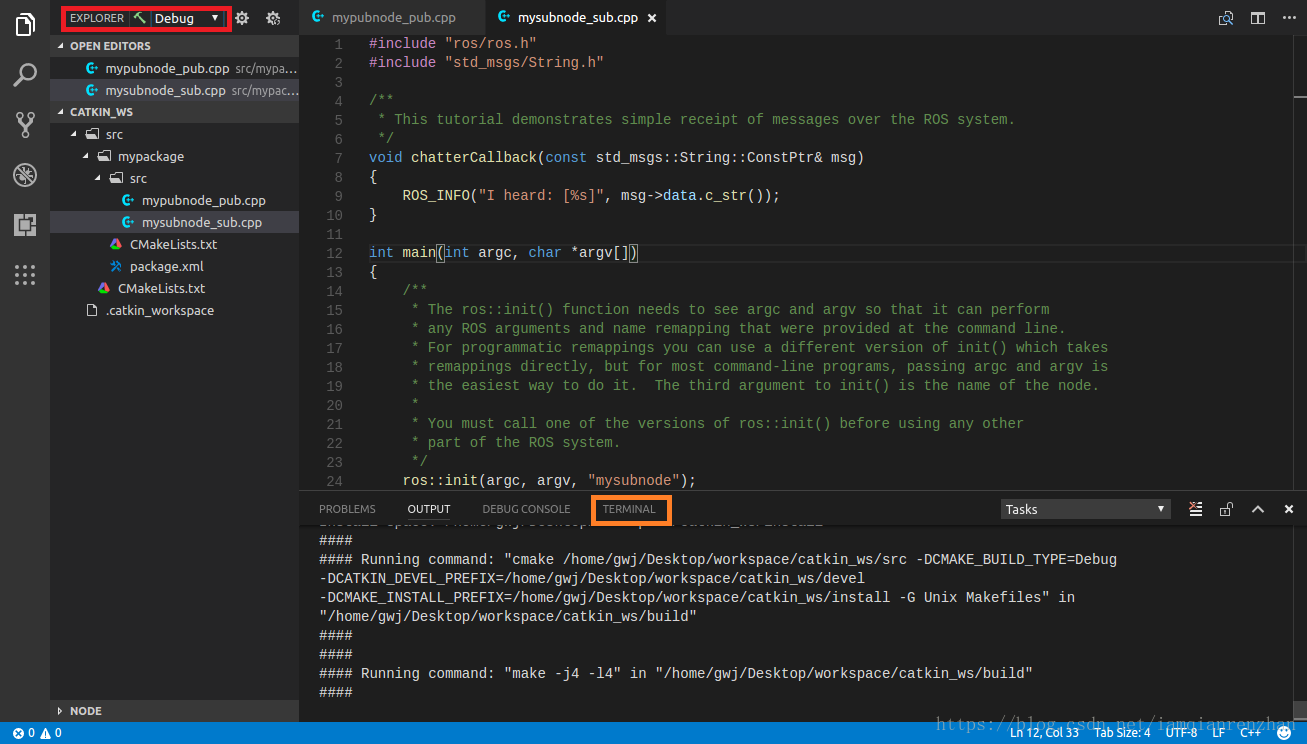Open the Source Control view
This screenshot has width=1307, height=744.
(25, 125)
